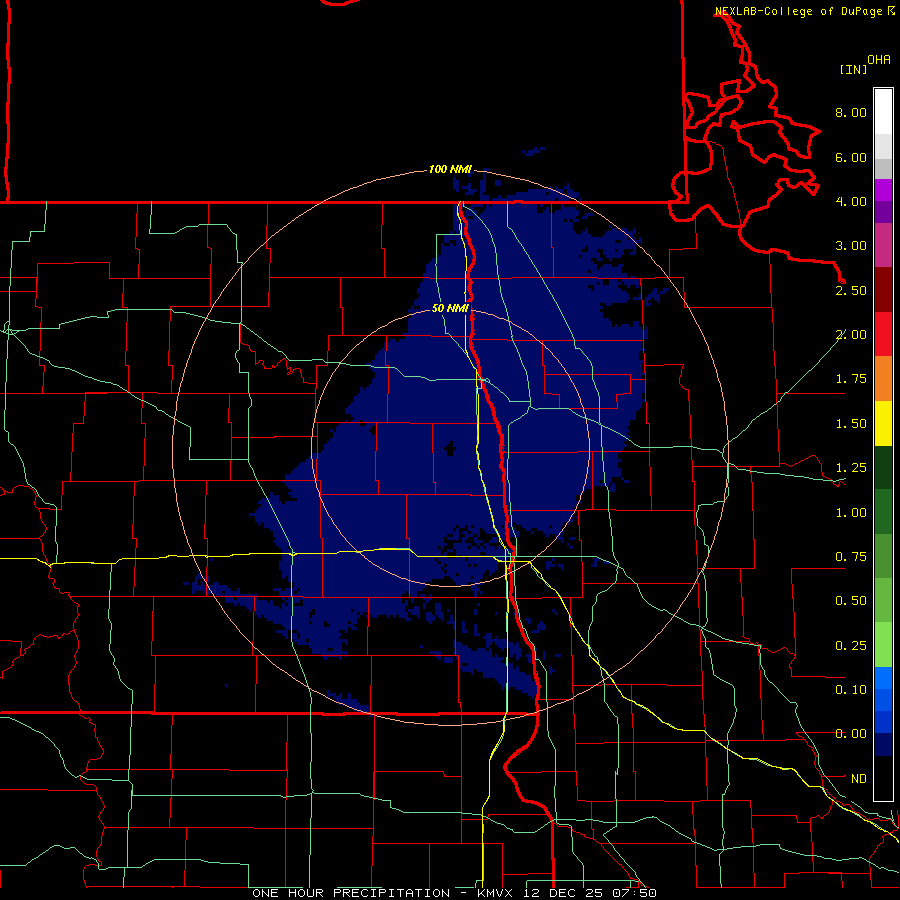The image size is (900, 900).
Task: Click the '1.75' legend label
Action: pyautogui.click(x=851, y=379)
